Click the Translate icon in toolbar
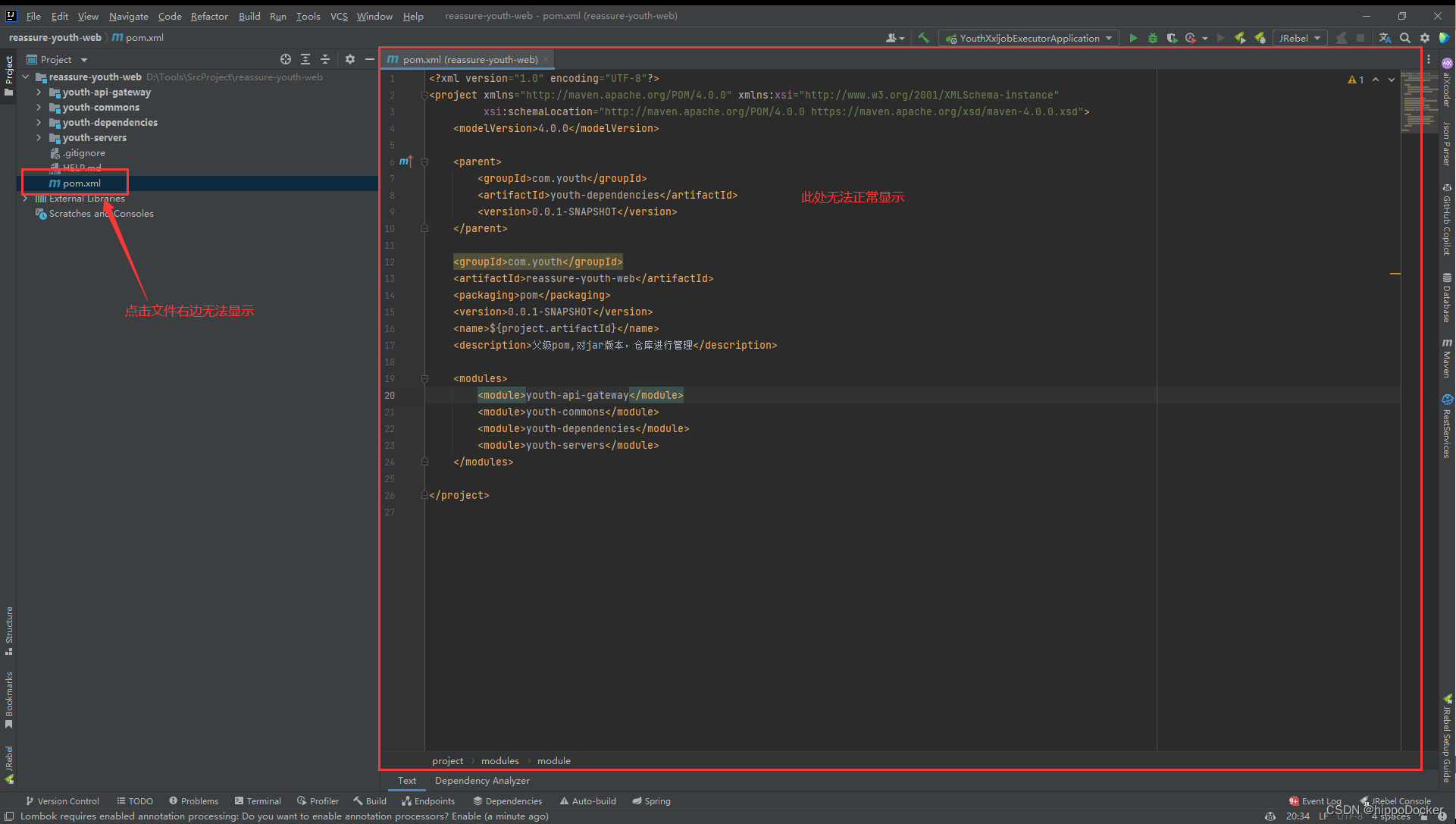This screenshot has width=1456, height=824. (1385, 38)
